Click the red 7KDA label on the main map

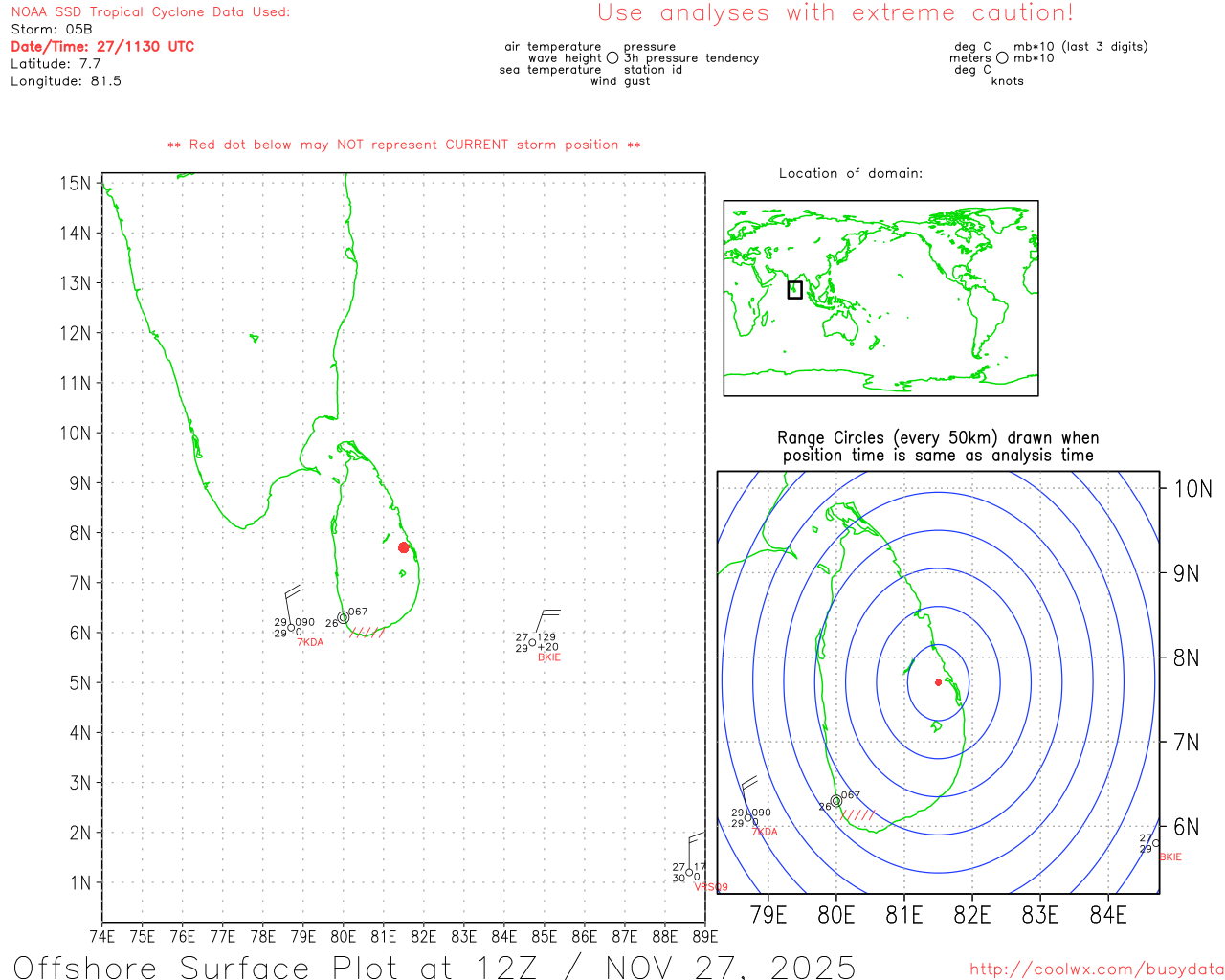point(310,643)
